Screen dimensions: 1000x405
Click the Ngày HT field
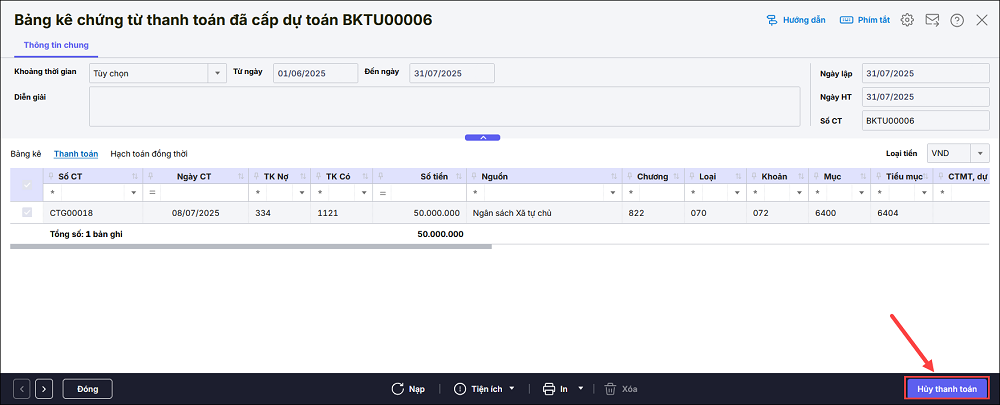coord(925,97)
